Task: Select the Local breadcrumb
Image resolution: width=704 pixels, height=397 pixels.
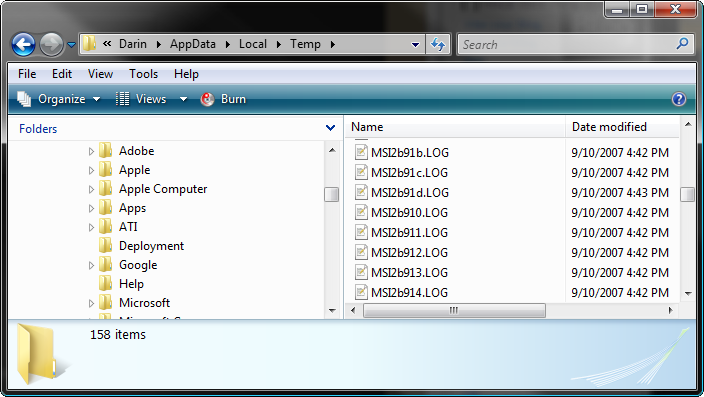Action: [253, 44]
